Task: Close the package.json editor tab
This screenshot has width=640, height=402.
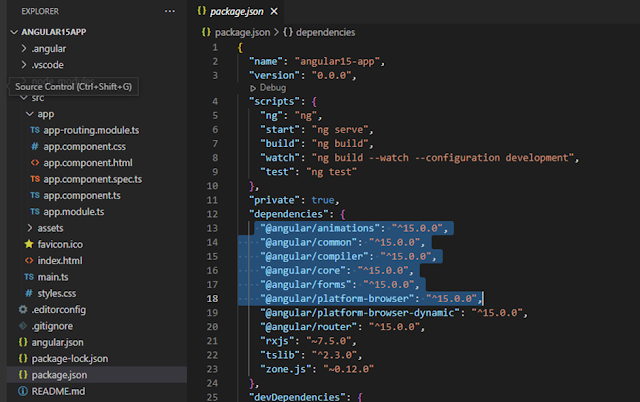Action: pos(274,11)
